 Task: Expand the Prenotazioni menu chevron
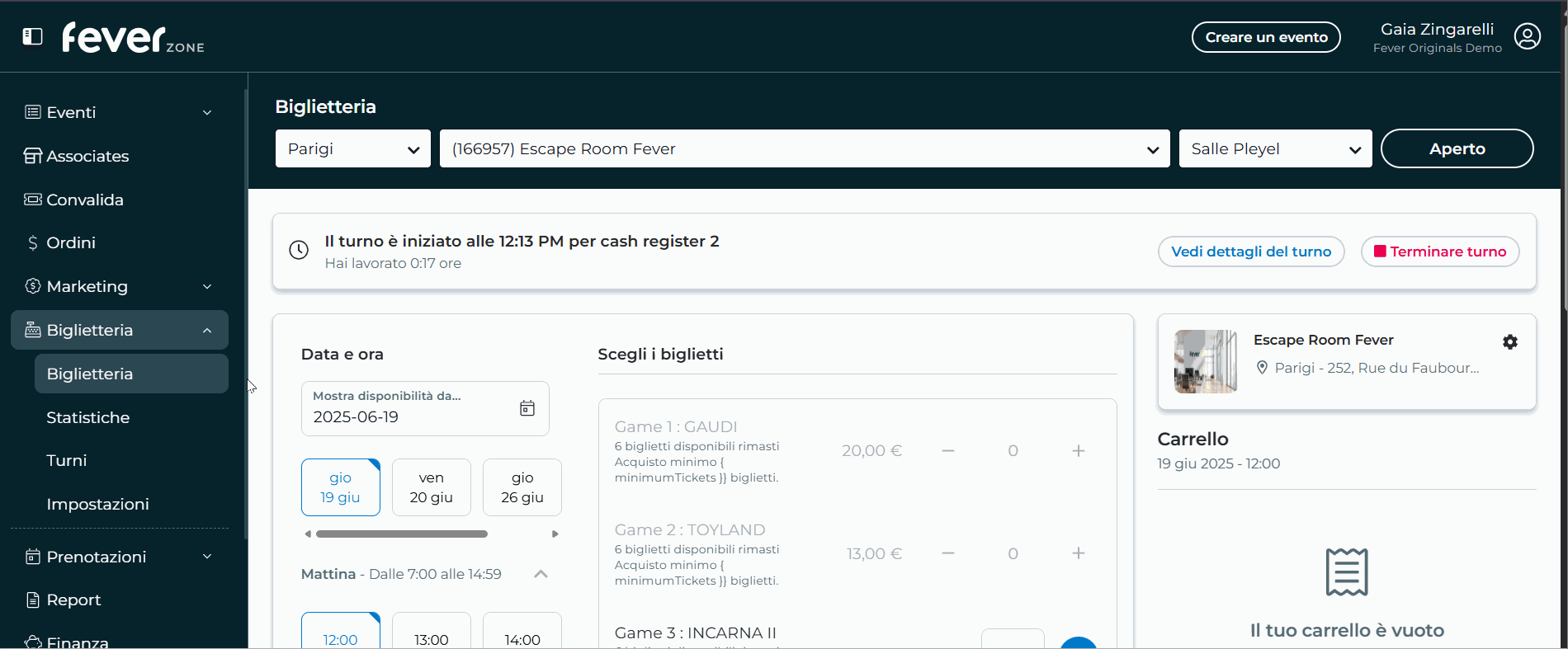click(207, 557)
